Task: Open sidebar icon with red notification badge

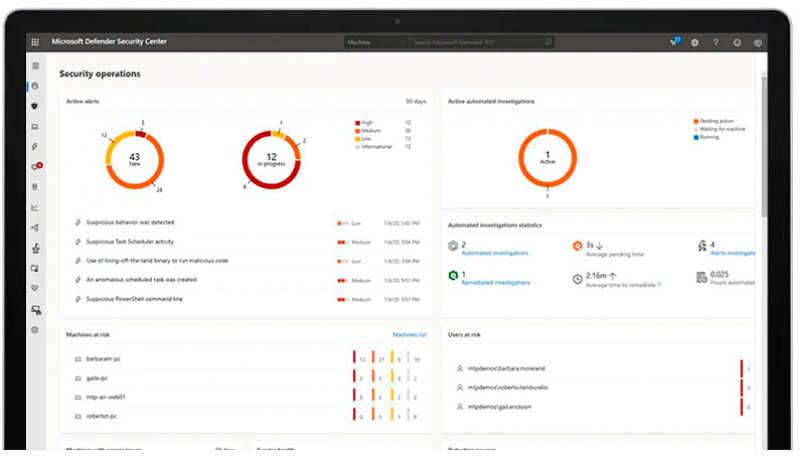Action: 36,166
